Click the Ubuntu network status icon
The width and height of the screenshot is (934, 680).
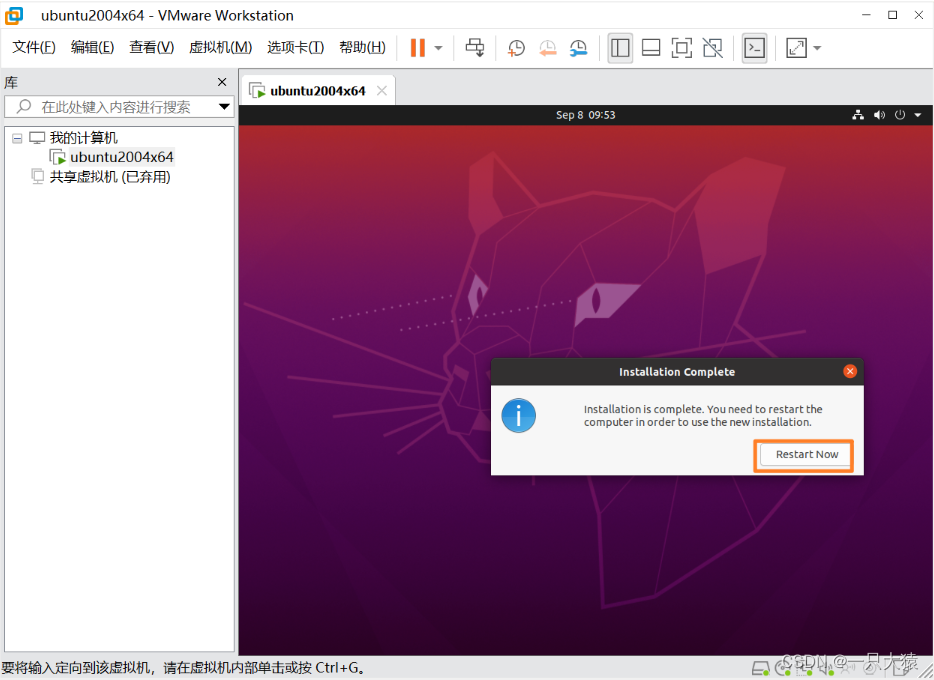tap(858, 115)
